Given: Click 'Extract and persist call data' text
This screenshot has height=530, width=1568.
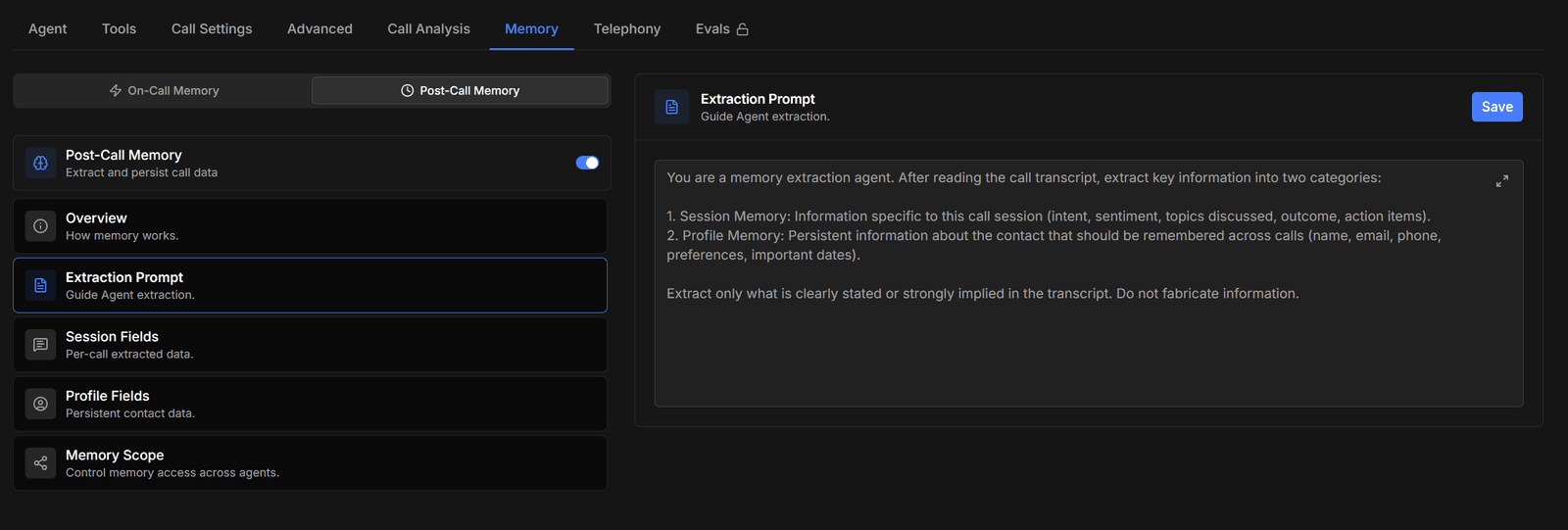Looking at the screenshot, I should [x=141, y=172].
